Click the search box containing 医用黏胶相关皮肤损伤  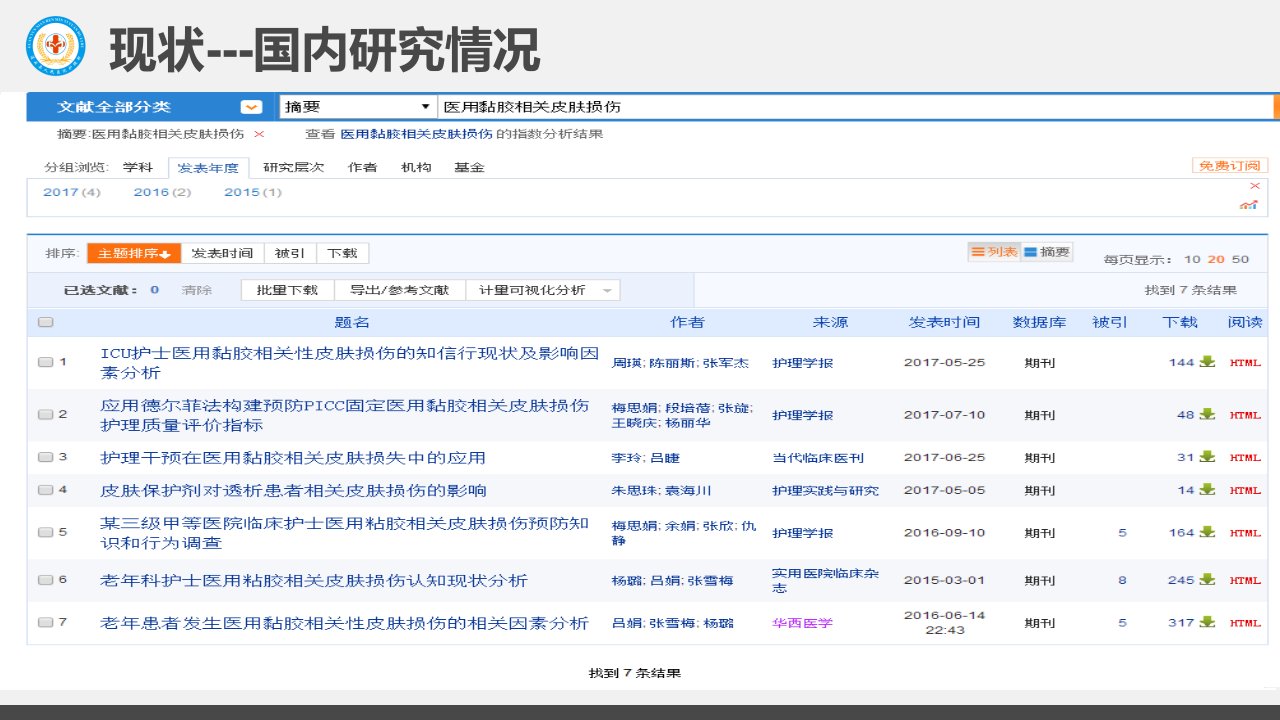(855, 107)
